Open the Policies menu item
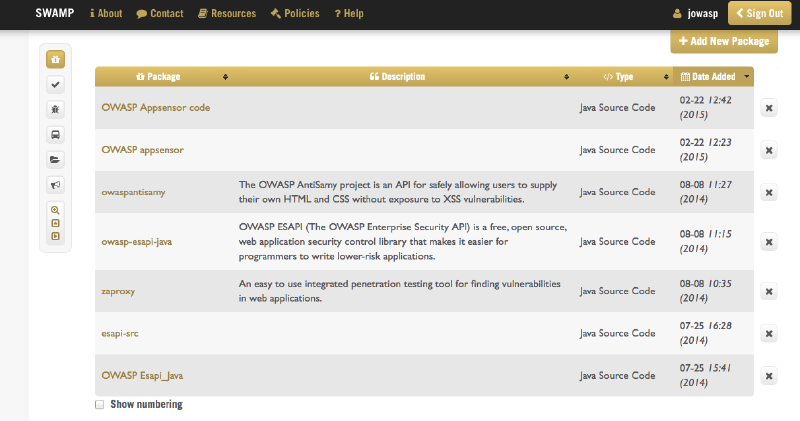This screenshot has height=421, width=800. click(x=295, y=14)
